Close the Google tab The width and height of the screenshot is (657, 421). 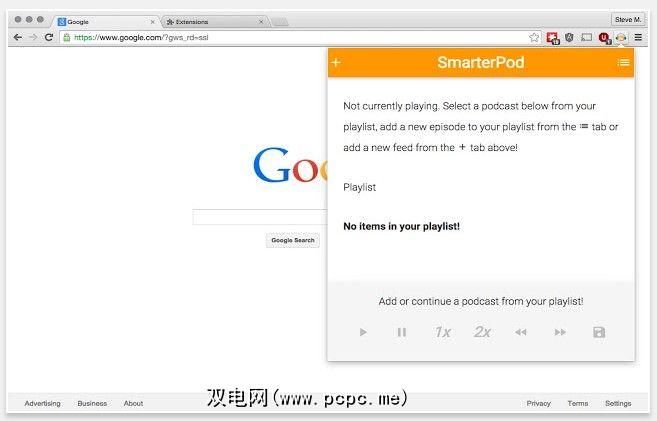(x=153, y=22)
